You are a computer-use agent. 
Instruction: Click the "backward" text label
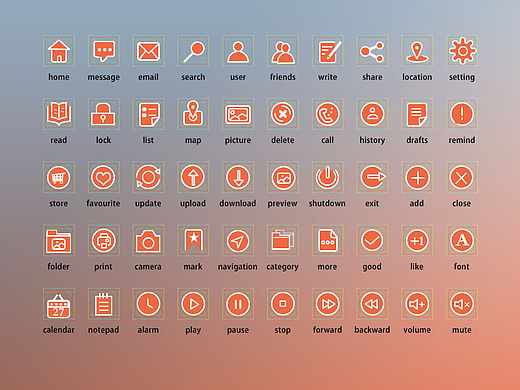pyautogui.click(x=372, y=330)
